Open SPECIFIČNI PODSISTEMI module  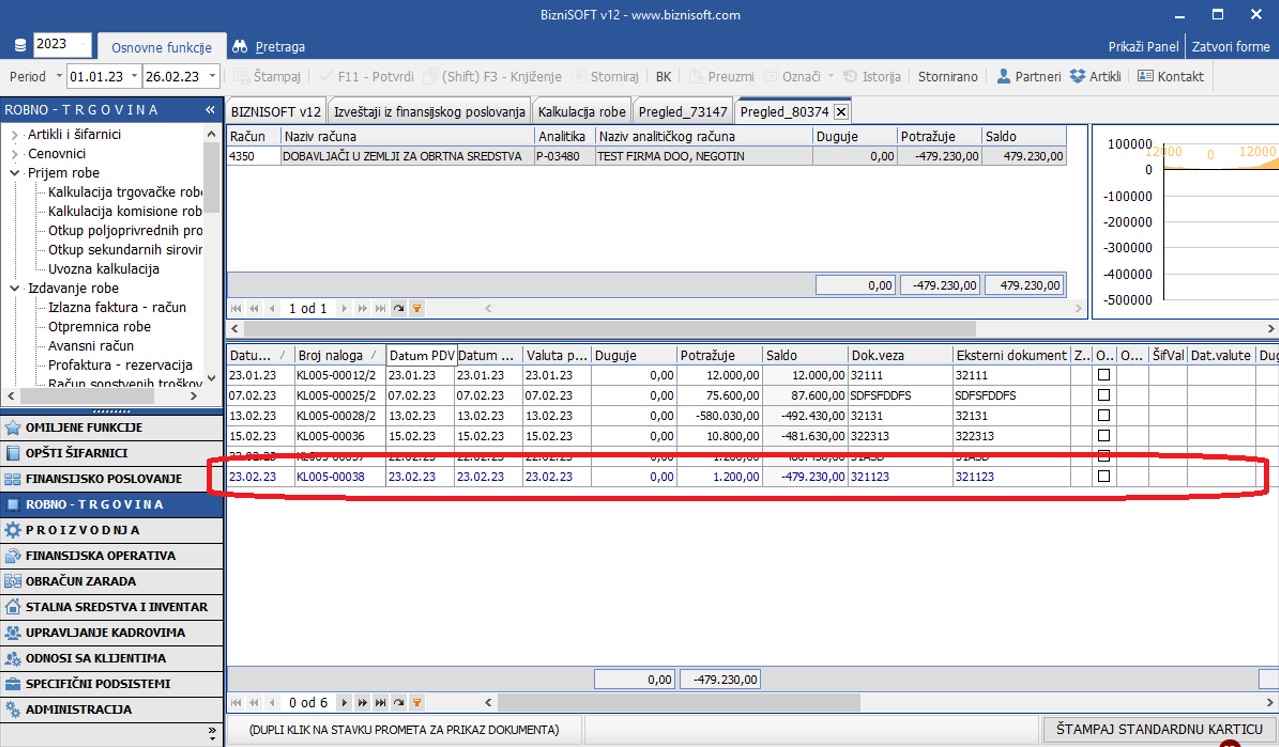(111, 684)
